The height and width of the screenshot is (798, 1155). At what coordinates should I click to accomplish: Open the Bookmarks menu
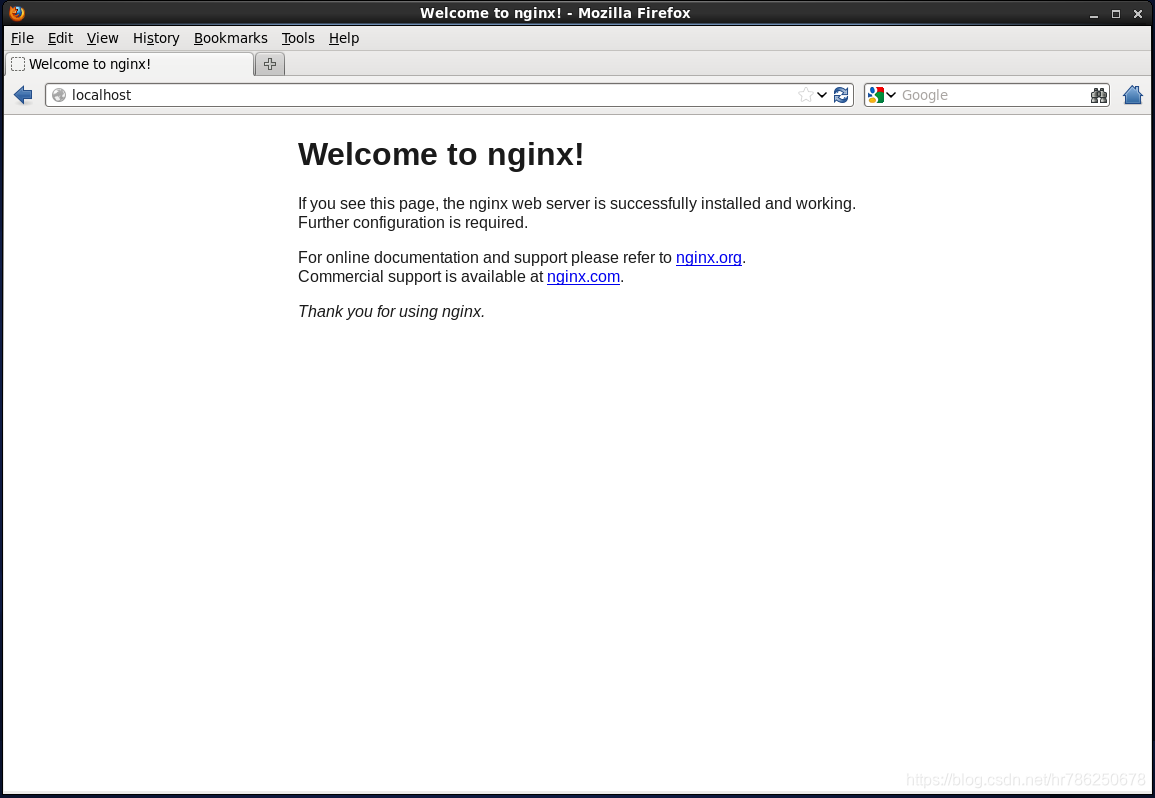[x=231, y=38]
